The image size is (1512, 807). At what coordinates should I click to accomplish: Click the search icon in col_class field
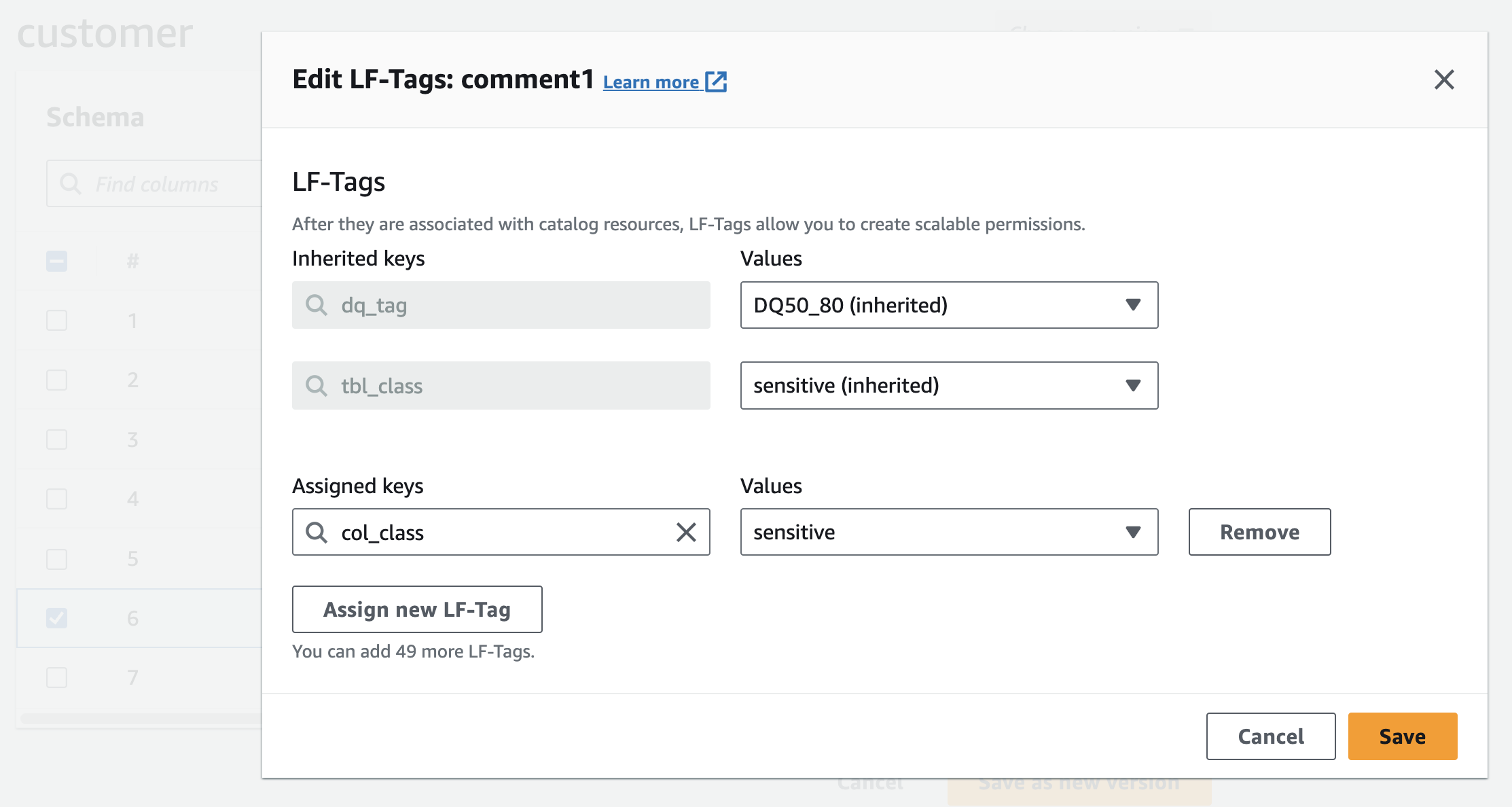pyautogui.click(x=317, y=532)
